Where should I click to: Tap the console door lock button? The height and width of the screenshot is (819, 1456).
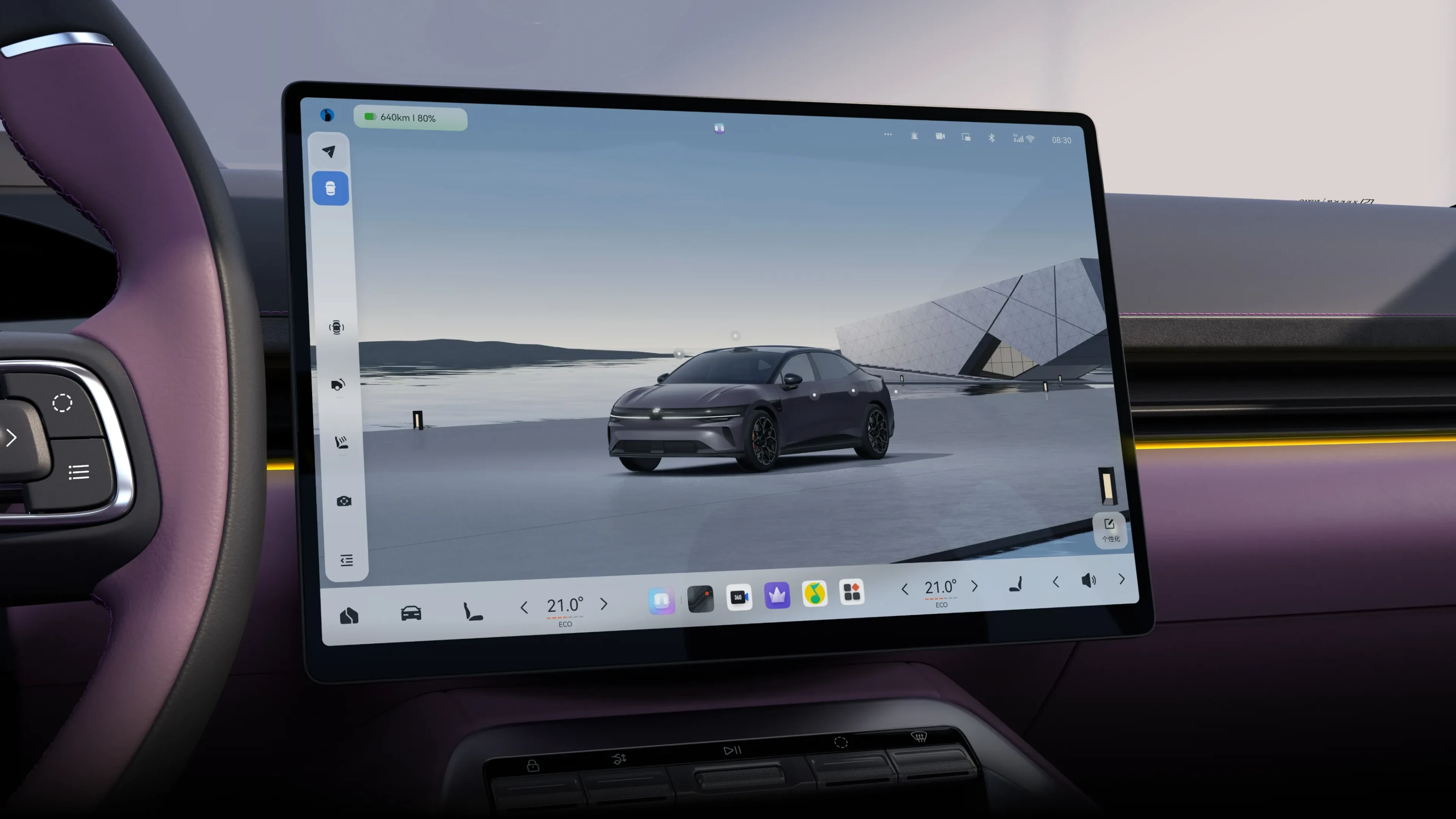tap(533, 765)
